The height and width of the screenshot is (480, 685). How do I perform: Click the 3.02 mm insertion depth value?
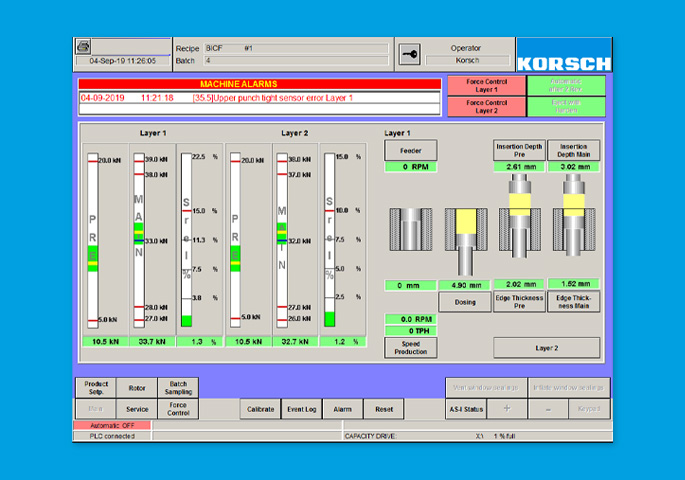coord(574,167)
